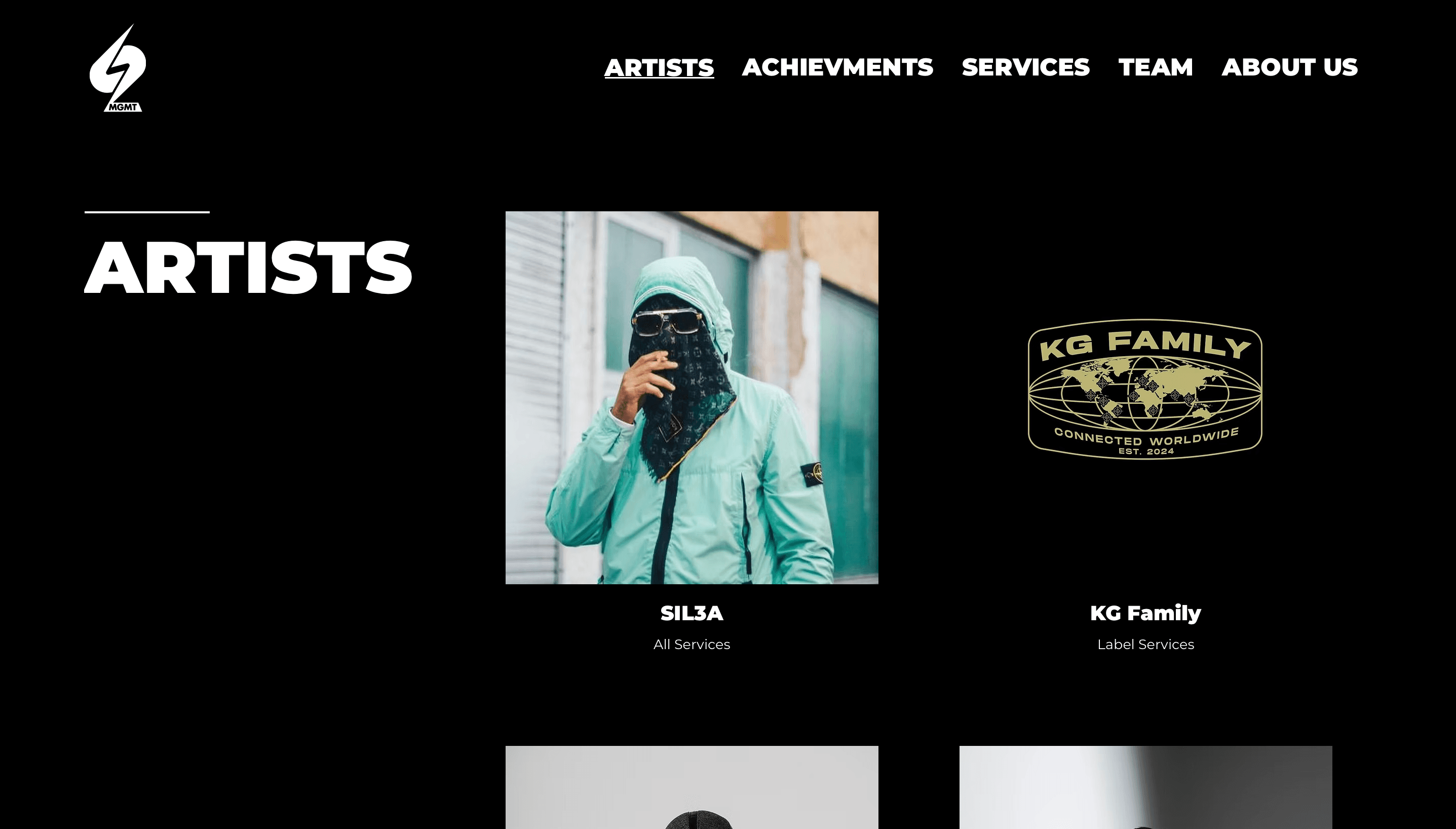Select TEAM in the navigation bar

[1156, 67]
